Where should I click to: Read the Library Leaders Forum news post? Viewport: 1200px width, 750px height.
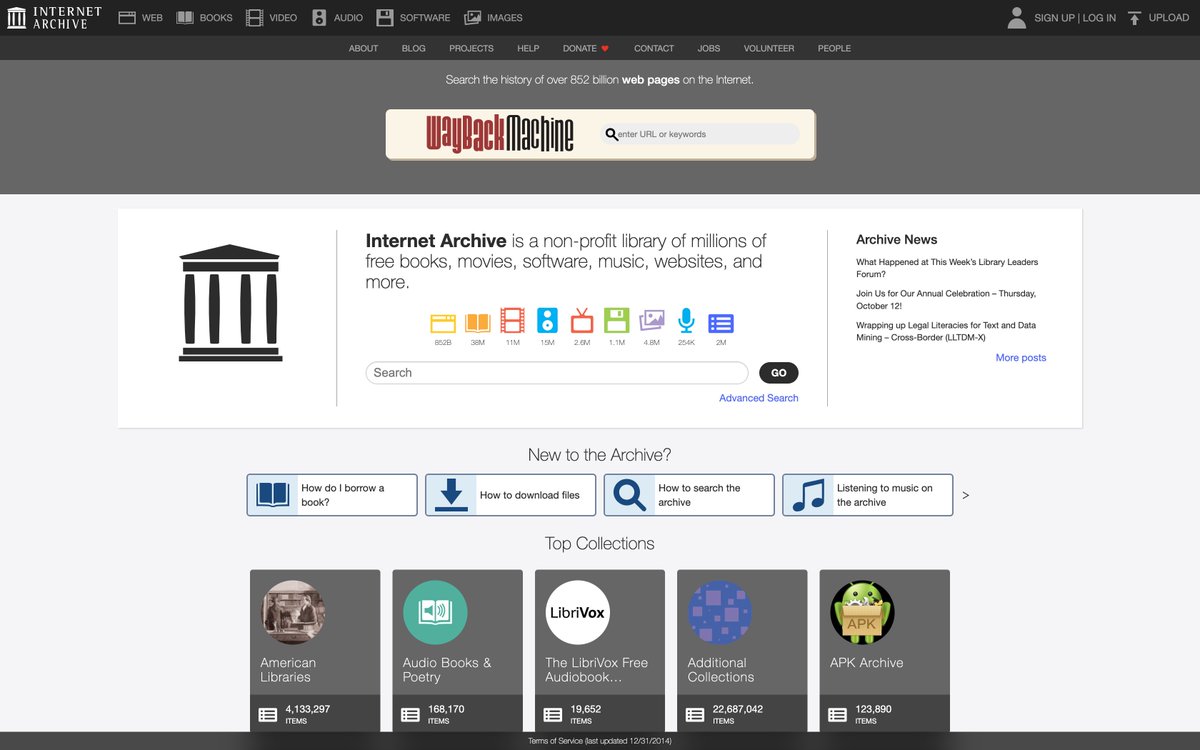(947, 268)
